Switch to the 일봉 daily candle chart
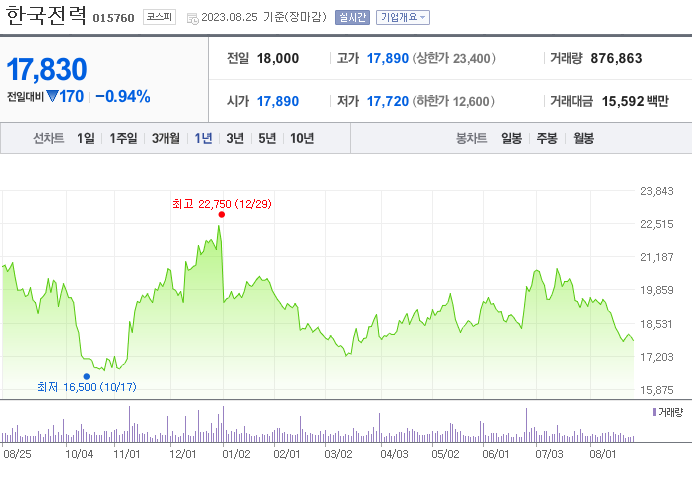The width and height of the screenshot is (692, 479). (511, 138)
